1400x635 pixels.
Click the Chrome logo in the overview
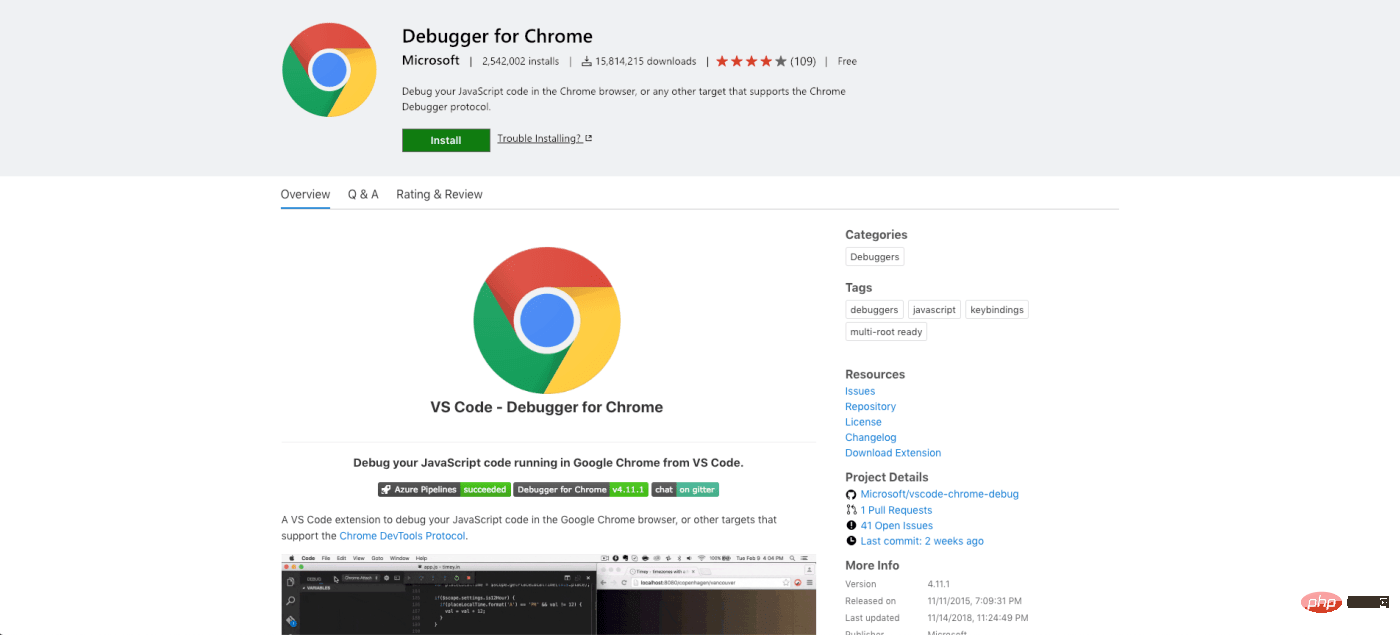coord(547,320)
